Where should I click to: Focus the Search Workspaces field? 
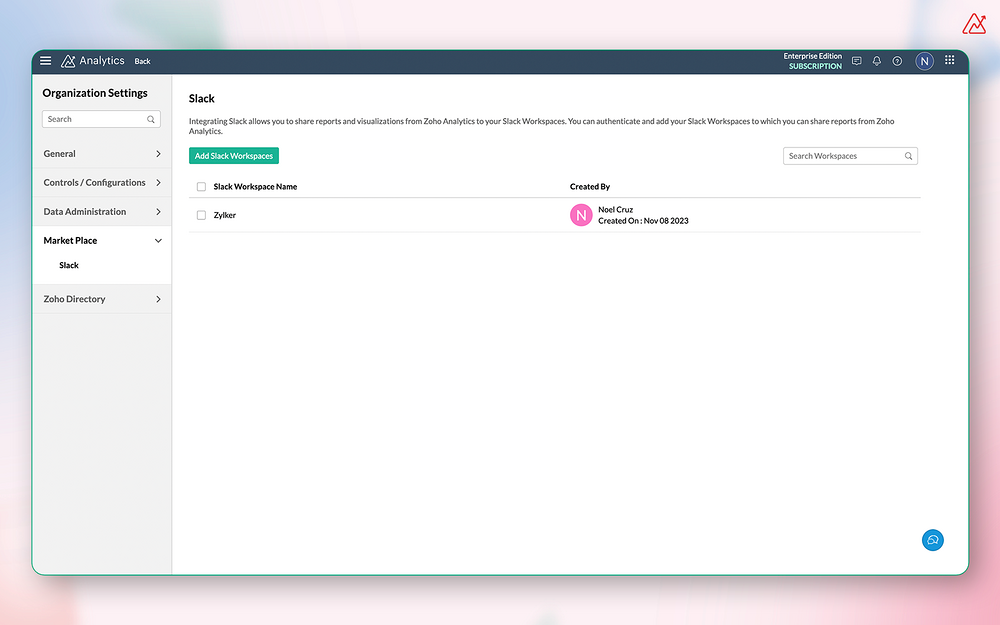coord(850,156)
